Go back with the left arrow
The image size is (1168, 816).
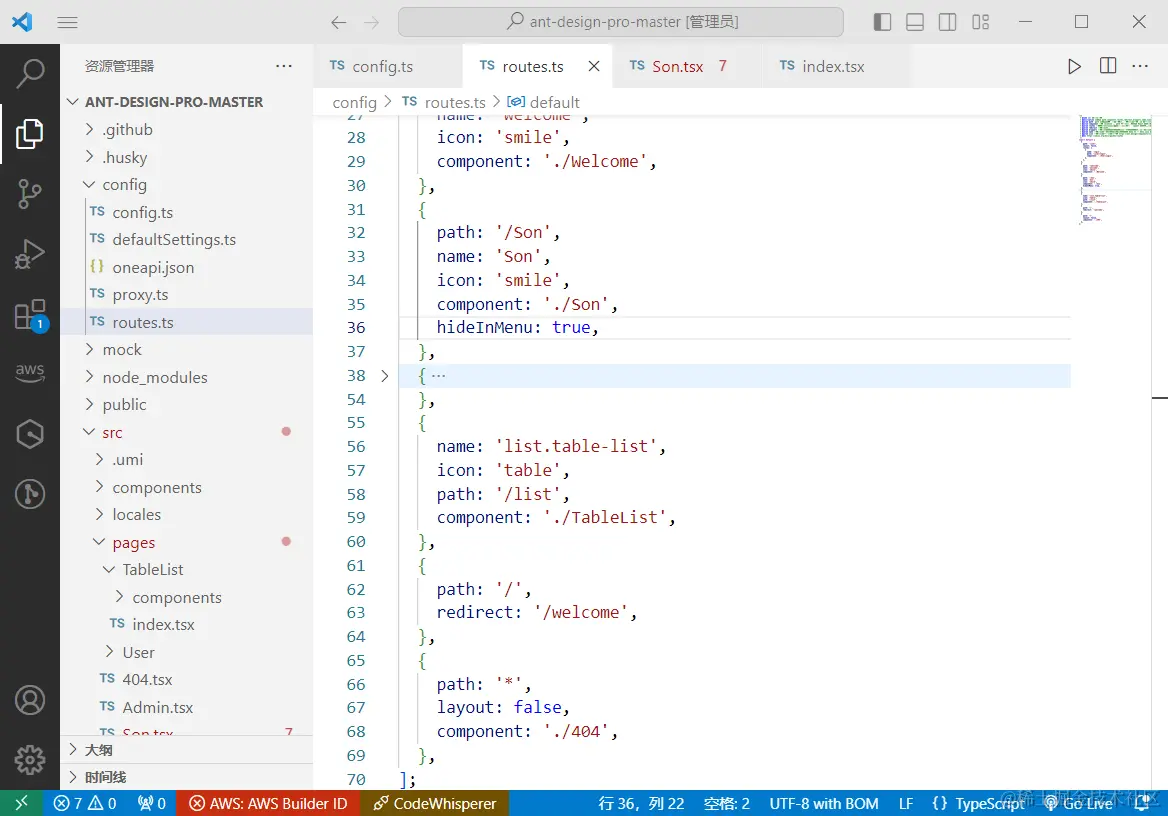point(339,22)
